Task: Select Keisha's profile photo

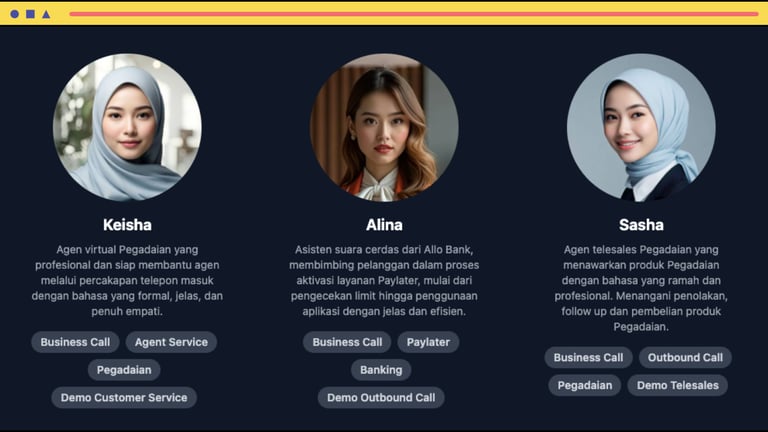Action: coord(127,127)
